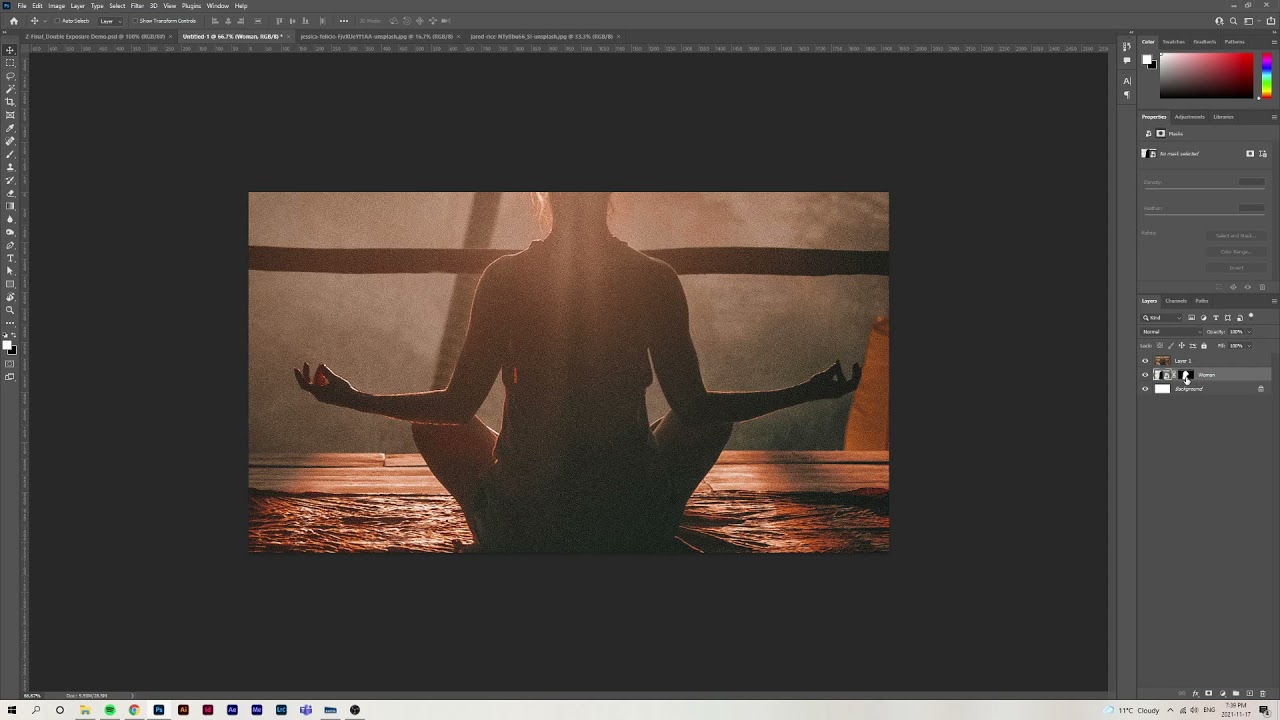Select the Blur tool
1280x720 pixels.
(10, 219)
